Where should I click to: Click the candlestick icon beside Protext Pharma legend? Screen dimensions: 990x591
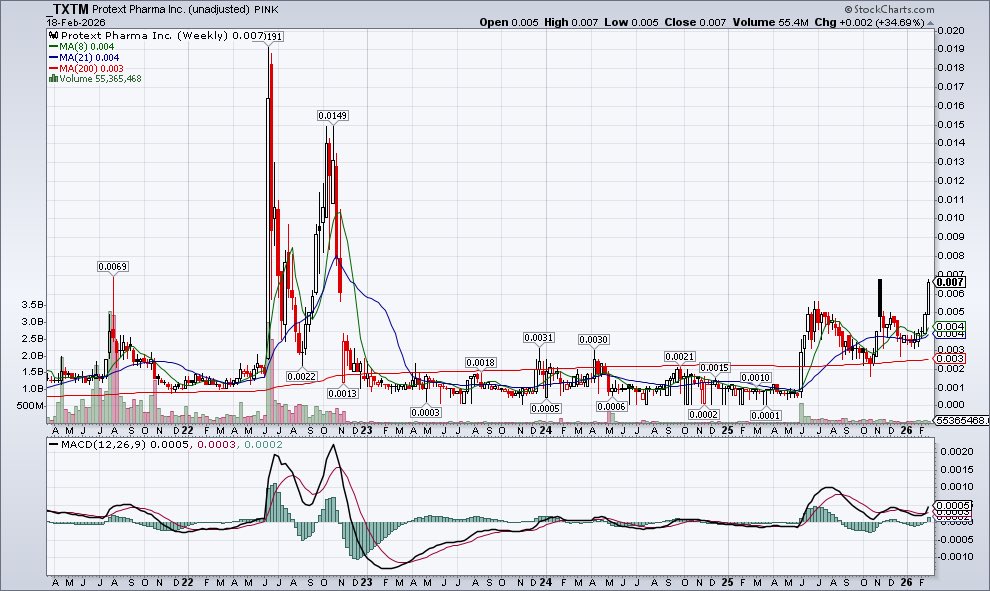tap(53, 35)
